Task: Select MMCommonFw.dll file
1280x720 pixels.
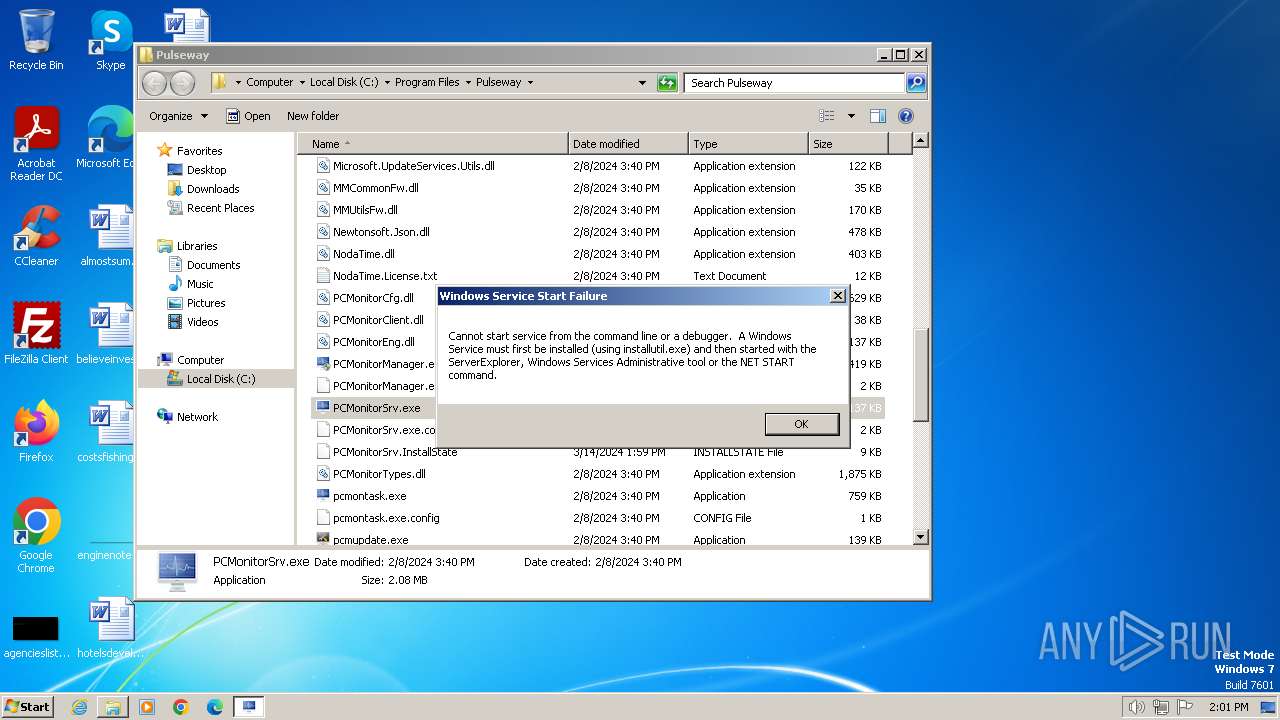Action: [375, 188]
